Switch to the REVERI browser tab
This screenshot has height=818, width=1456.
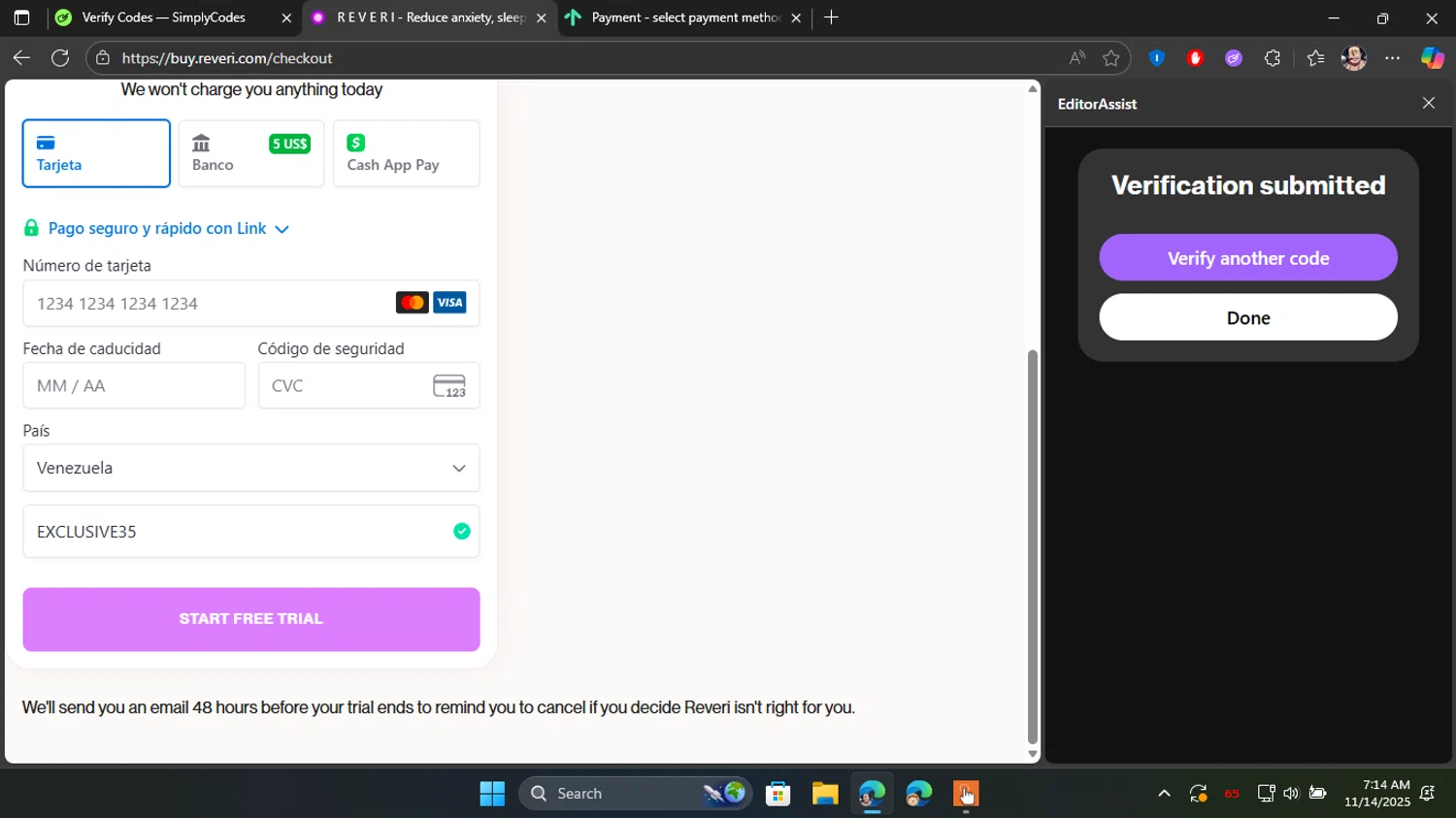tap(430, 17)
